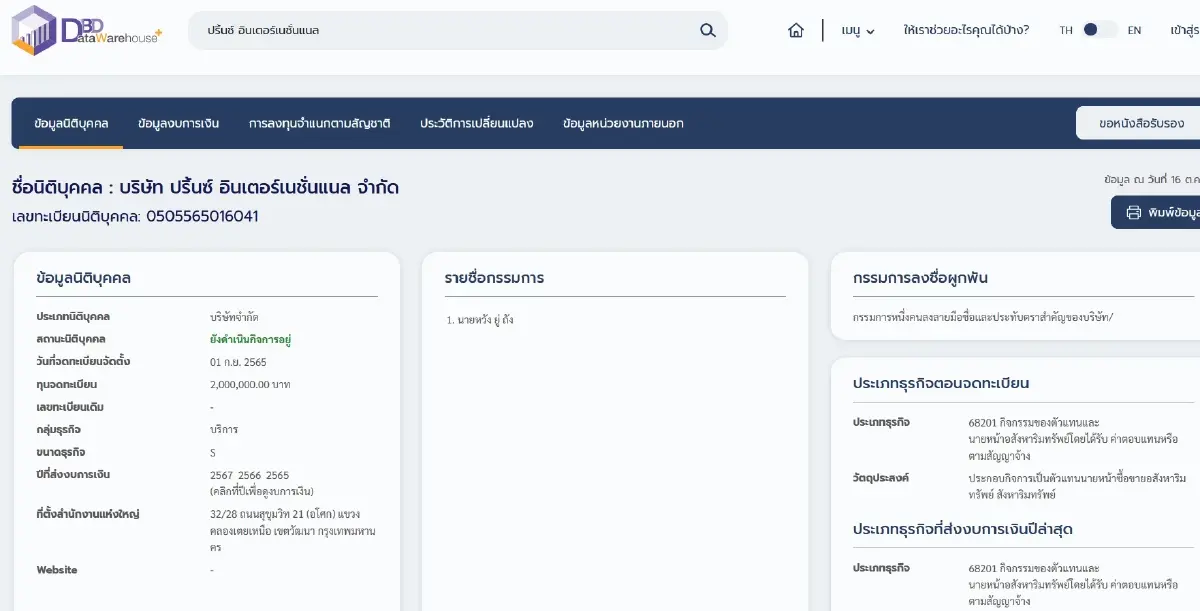View the ประวัติการเปลี่ยนแปลง tab
Viewport: 1200px width, 611px height.
click(476, 124)
